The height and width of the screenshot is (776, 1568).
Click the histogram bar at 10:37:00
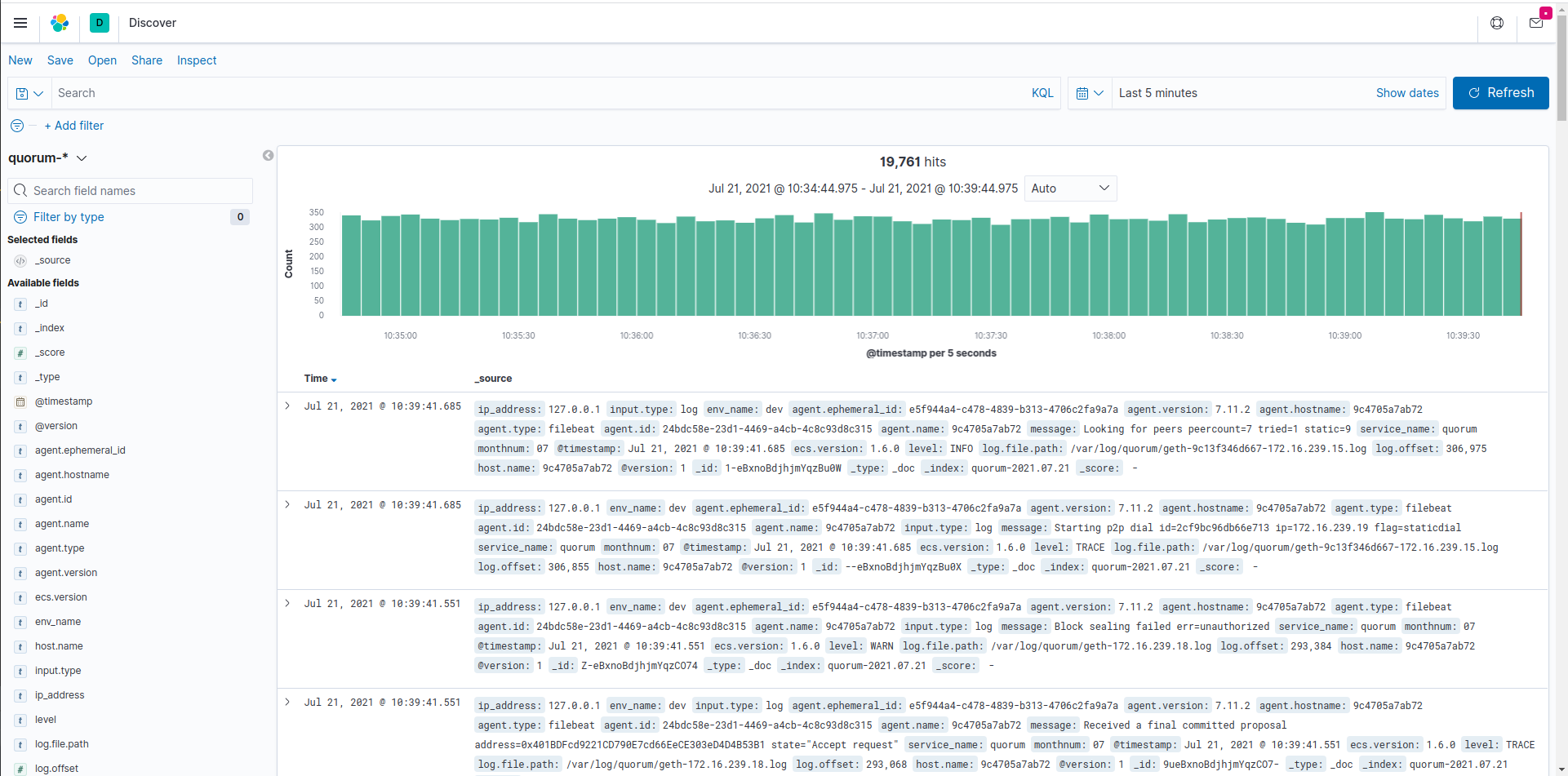point(882,266)
